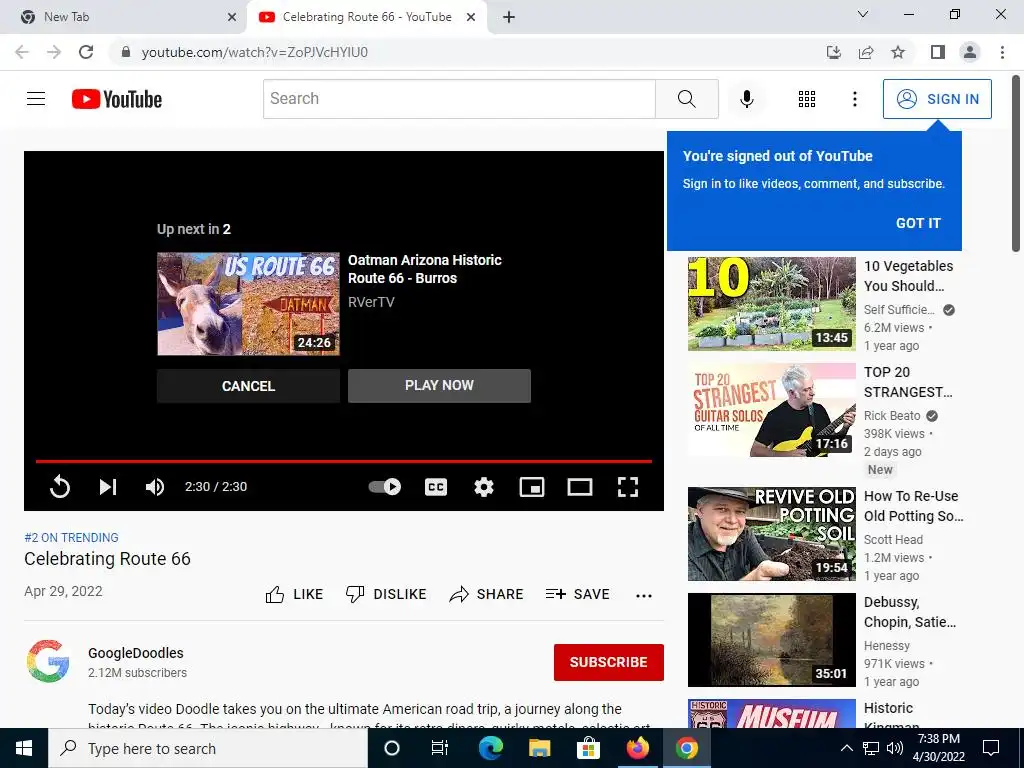Screen dimensions: 1024x768
Task: Go to YouTube home via logo
Action: [117, 99]
